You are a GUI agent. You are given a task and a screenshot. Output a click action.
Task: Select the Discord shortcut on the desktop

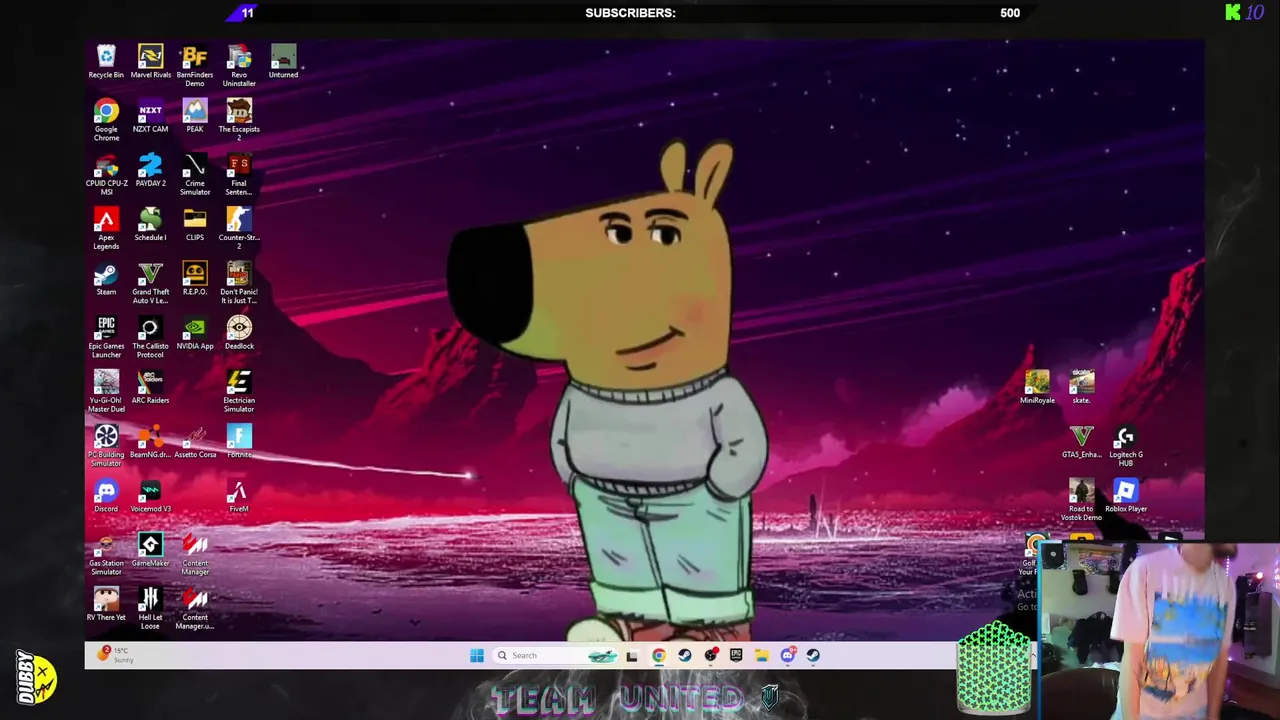[x=106, y=495]
